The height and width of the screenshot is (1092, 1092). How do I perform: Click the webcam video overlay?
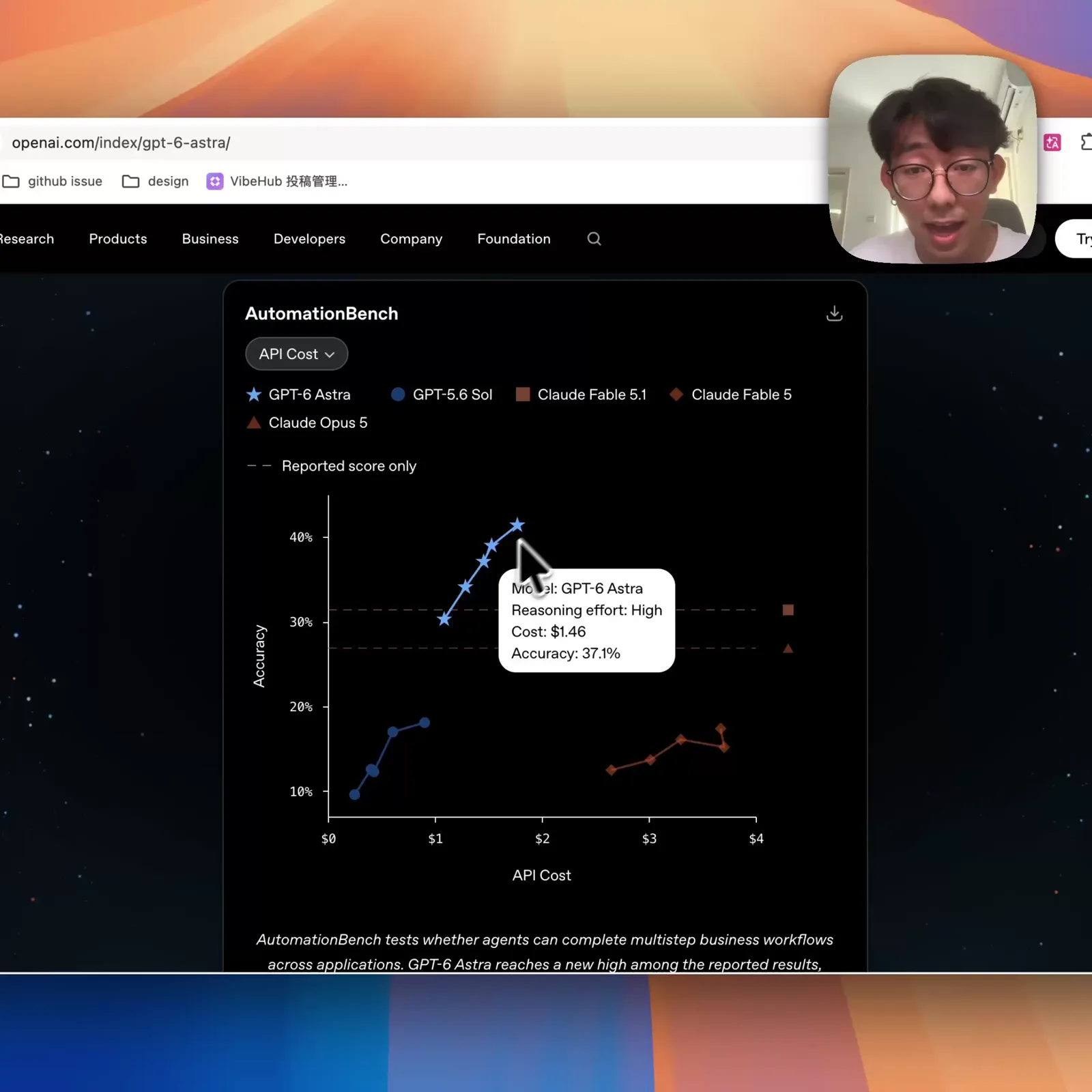coord(932,159)
